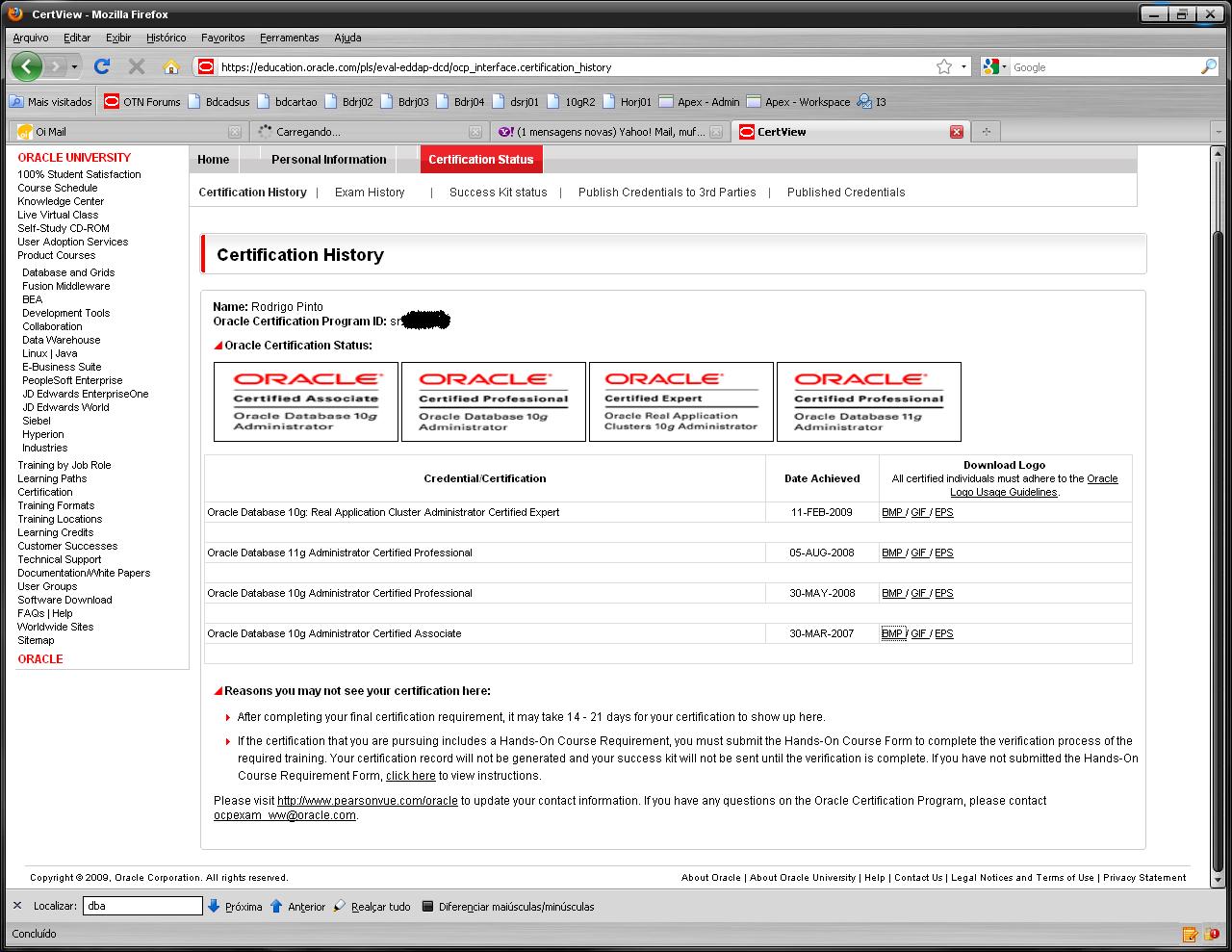
Task: Open the 10gR2 bookmark
Action: pos(572,101)
